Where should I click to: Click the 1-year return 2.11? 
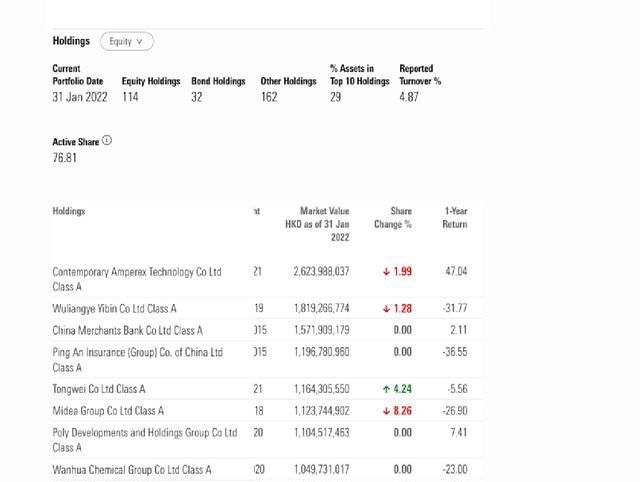click(459, 330)
